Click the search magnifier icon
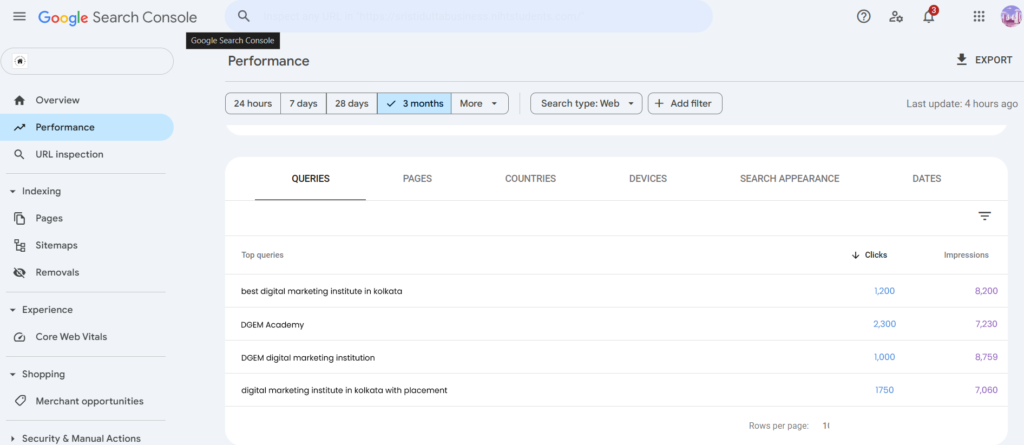The image size is (1024, 445). [244, 16]
